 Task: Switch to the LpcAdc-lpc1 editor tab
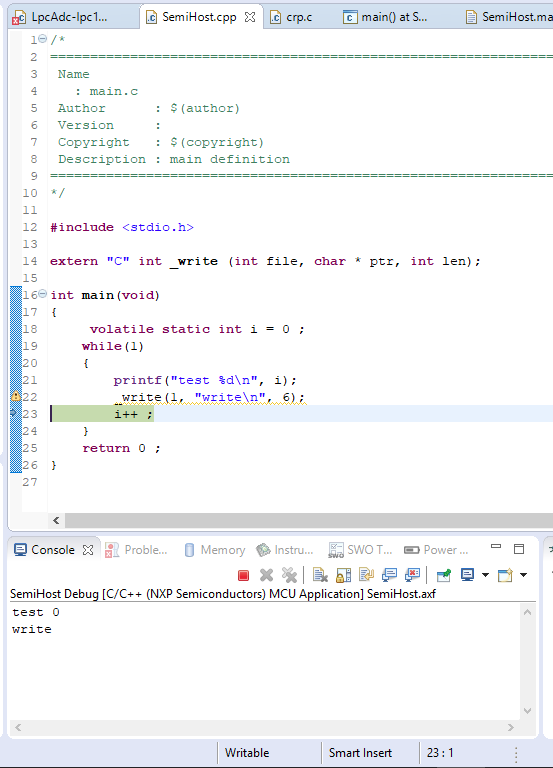pyautogui.click(x=60, y=17)
